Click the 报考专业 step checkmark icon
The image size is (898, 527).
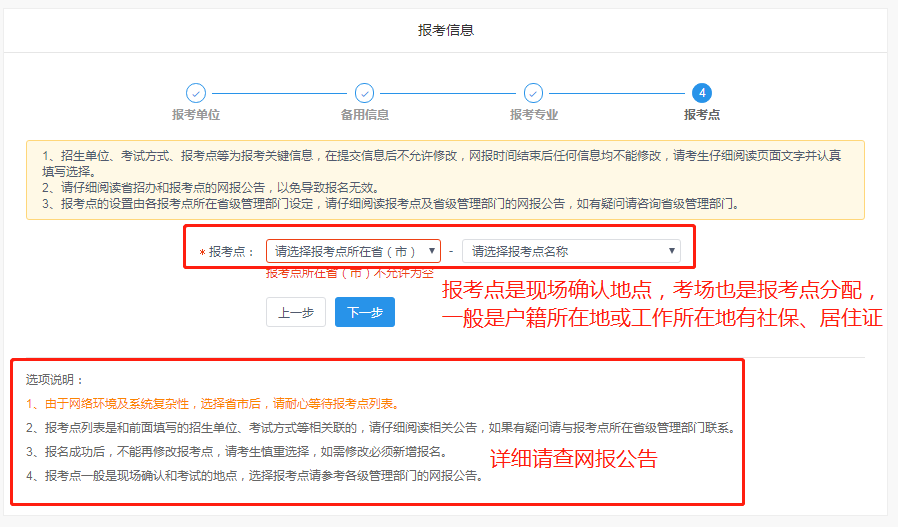point(533,93)
